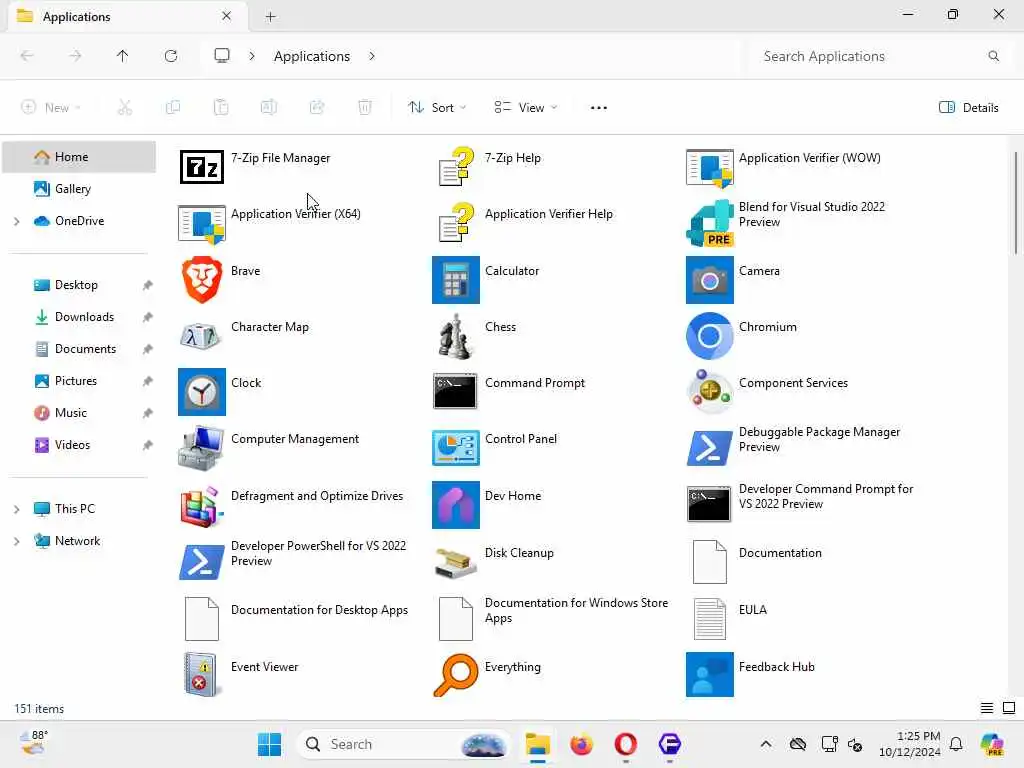Open the 7-Zip File Manager icon
Image resolution: width=1024 pixels, height=768 pixels.
202,167
